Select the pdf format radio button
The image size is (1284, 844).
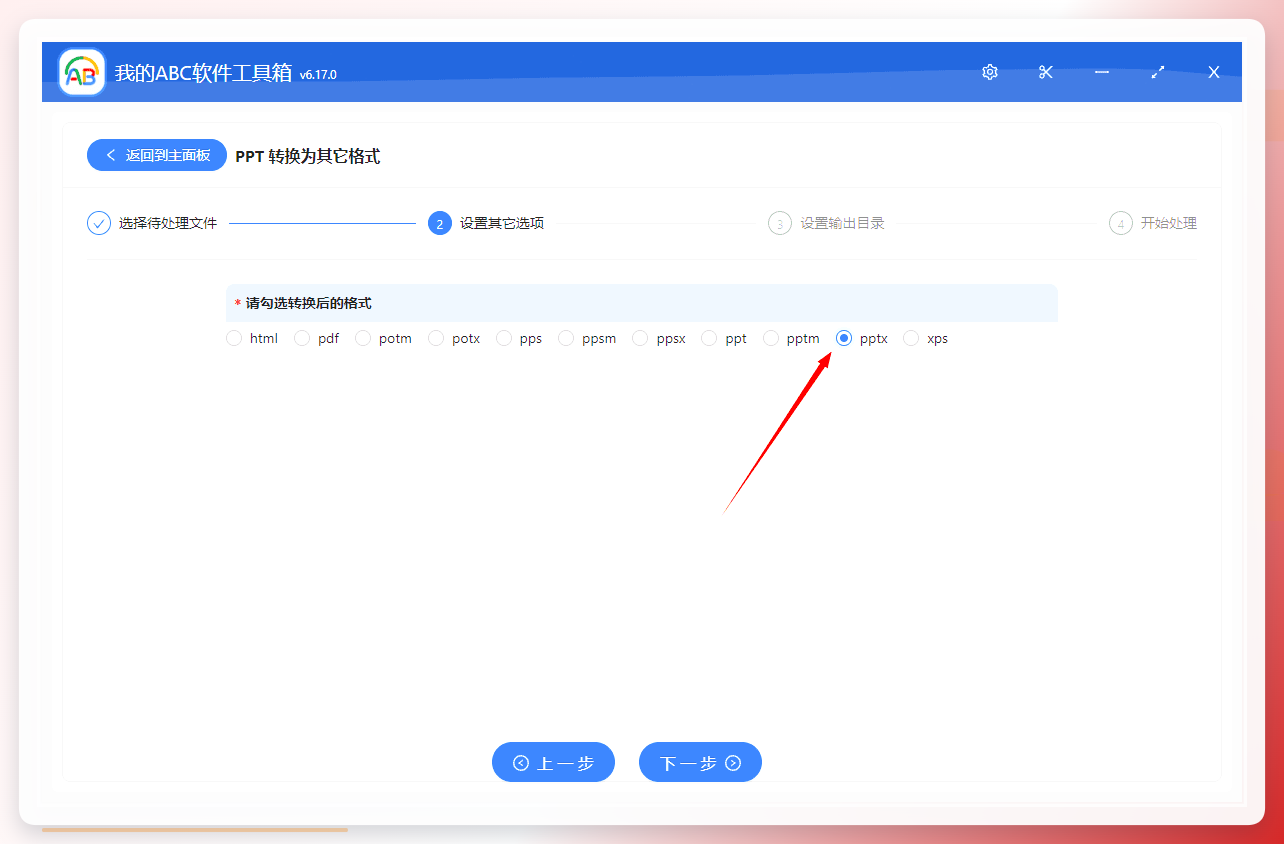point(302,338)
